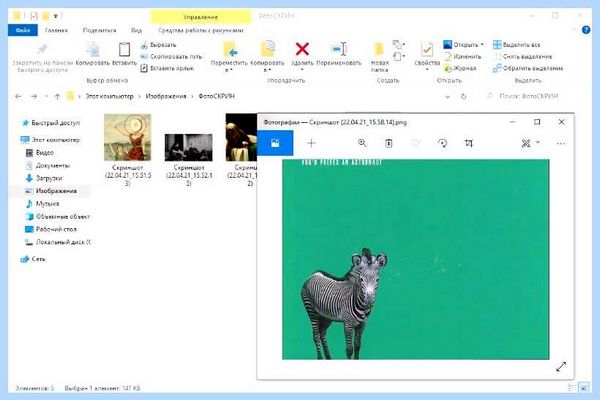Click the yellow Управление contextual tab
Screen dimensions: 600x400
[201, 17]
